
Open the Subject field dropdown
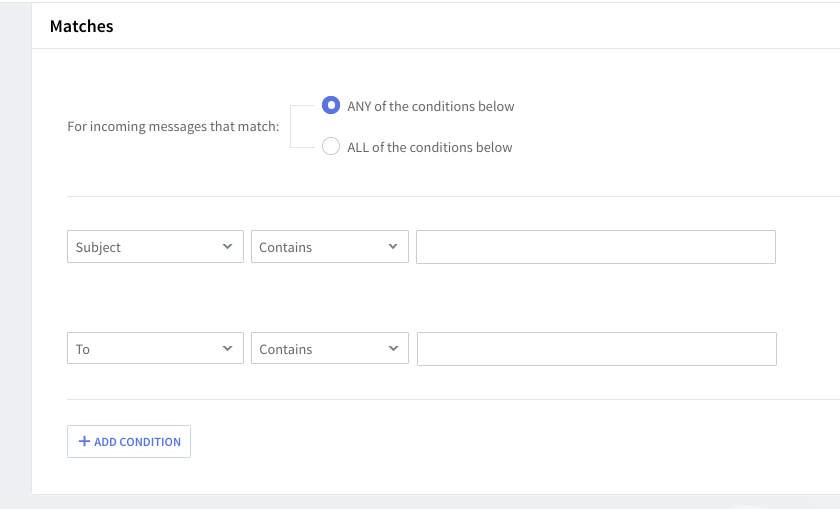155,247
